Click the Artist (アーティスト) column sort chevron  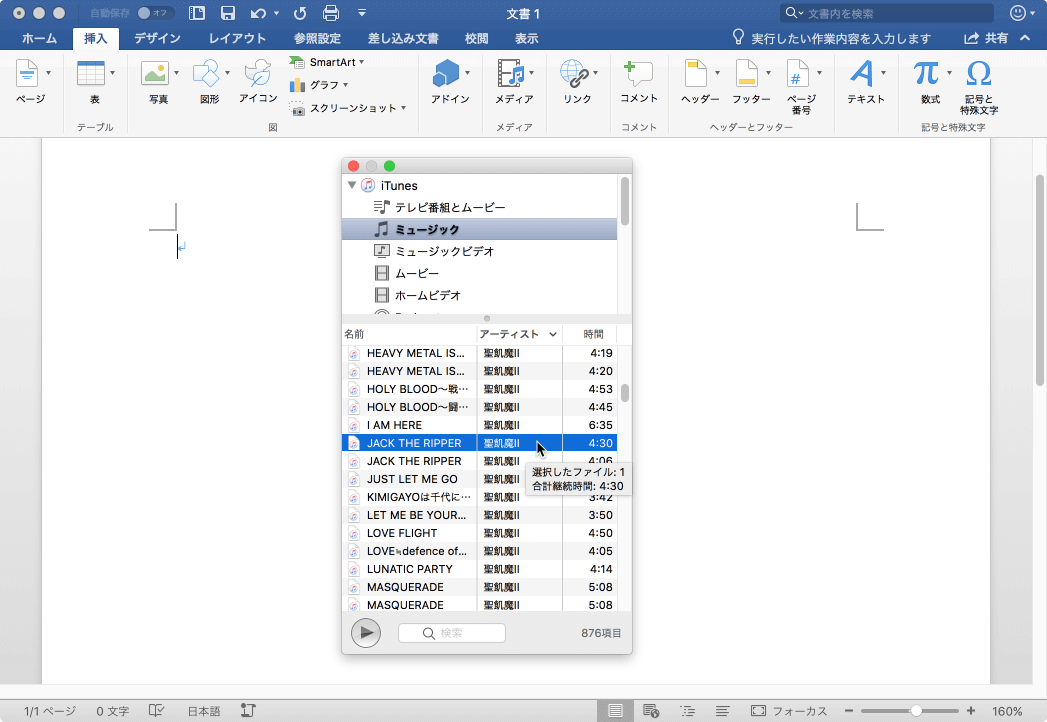coord(553,334)
